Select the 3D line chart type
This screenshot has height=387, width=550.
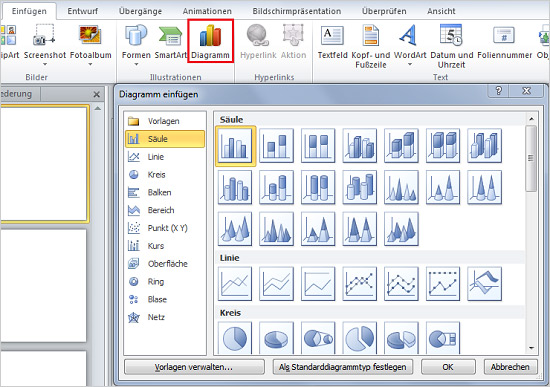(x=484, y=284)
